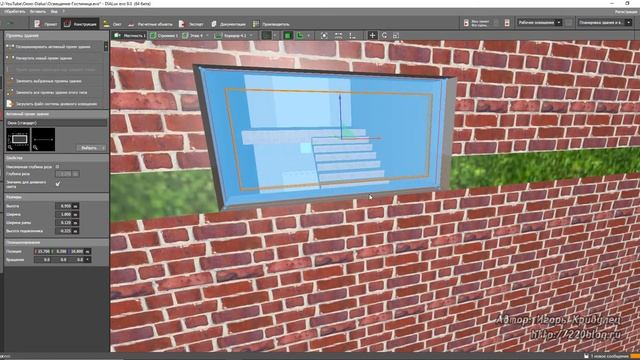This screenshot has height=360, width=640.
Task: Expand the Коридор 4.1 dropdown arrow
Action: pyautogui.click(x=251, y=36)
